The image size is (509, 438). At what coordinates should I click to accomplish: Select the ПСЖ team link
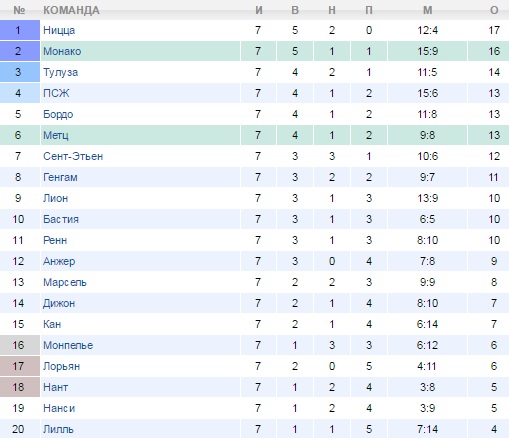56,93
